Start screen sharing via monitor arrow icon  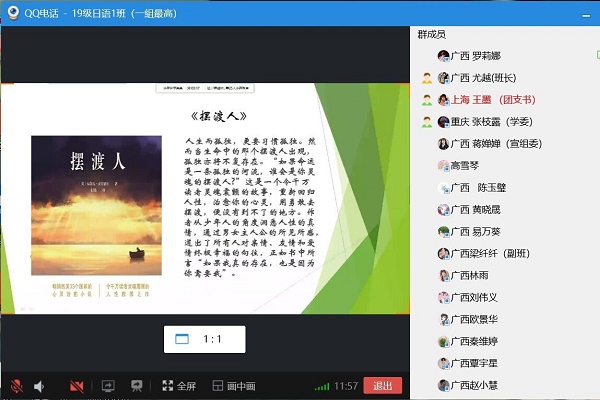click(108, 386)
